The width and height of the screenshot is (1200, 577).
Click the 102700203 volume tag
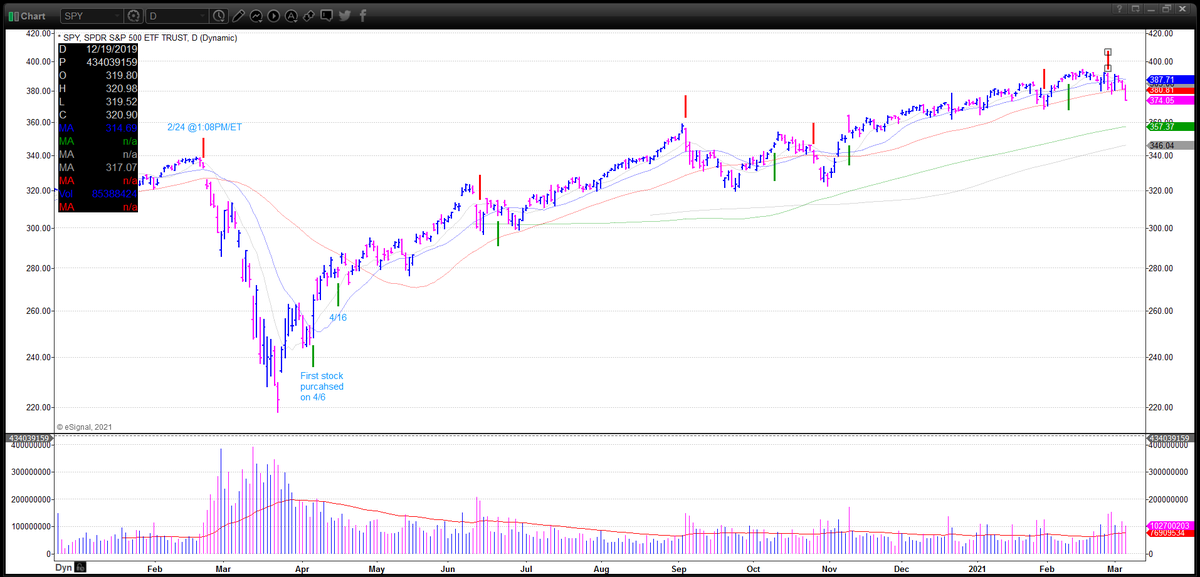[1168, 525]
